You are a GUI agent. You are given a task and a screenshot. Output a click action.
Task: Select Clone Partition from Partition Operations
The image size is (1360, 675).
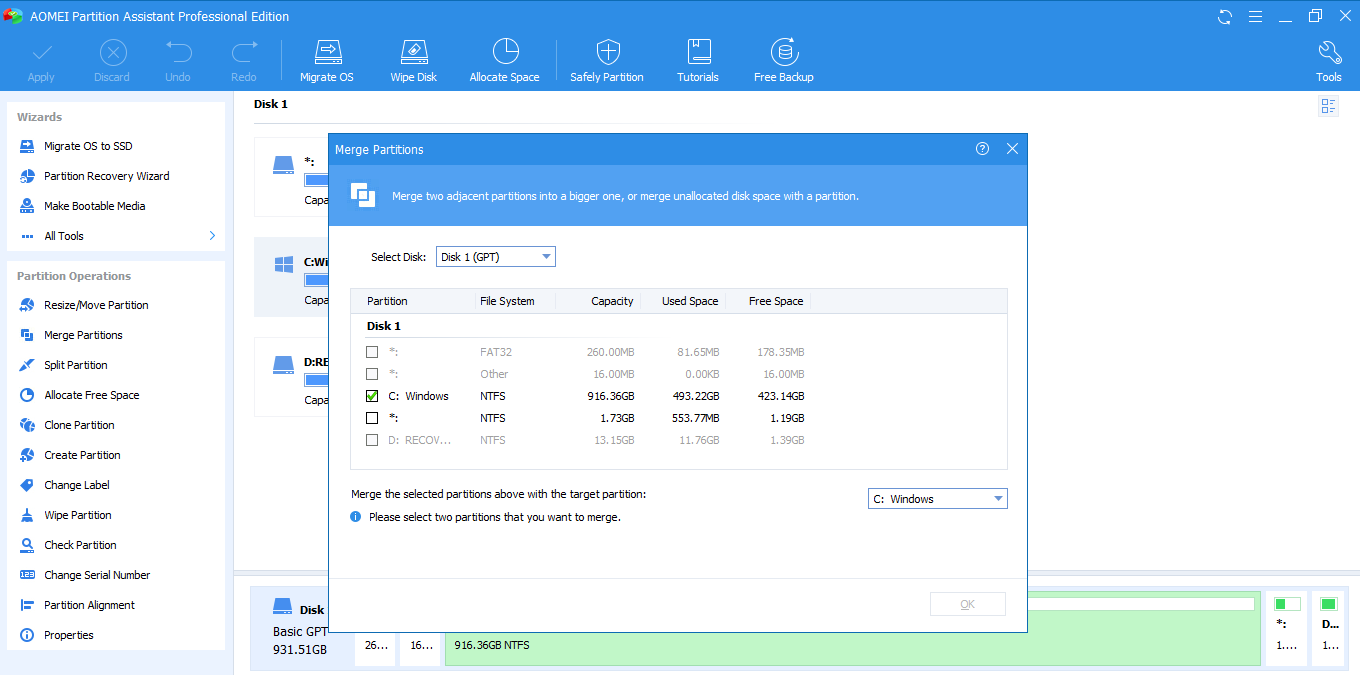(79, 425)
